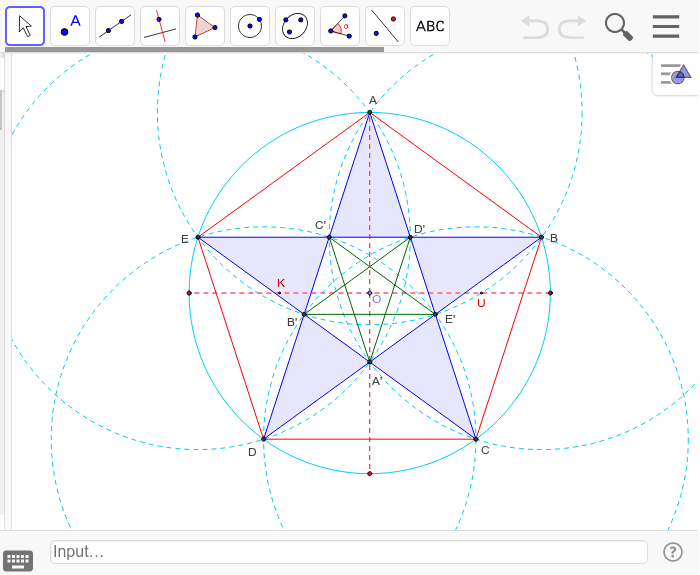Select the Move arrow tool

pos(25,26)
